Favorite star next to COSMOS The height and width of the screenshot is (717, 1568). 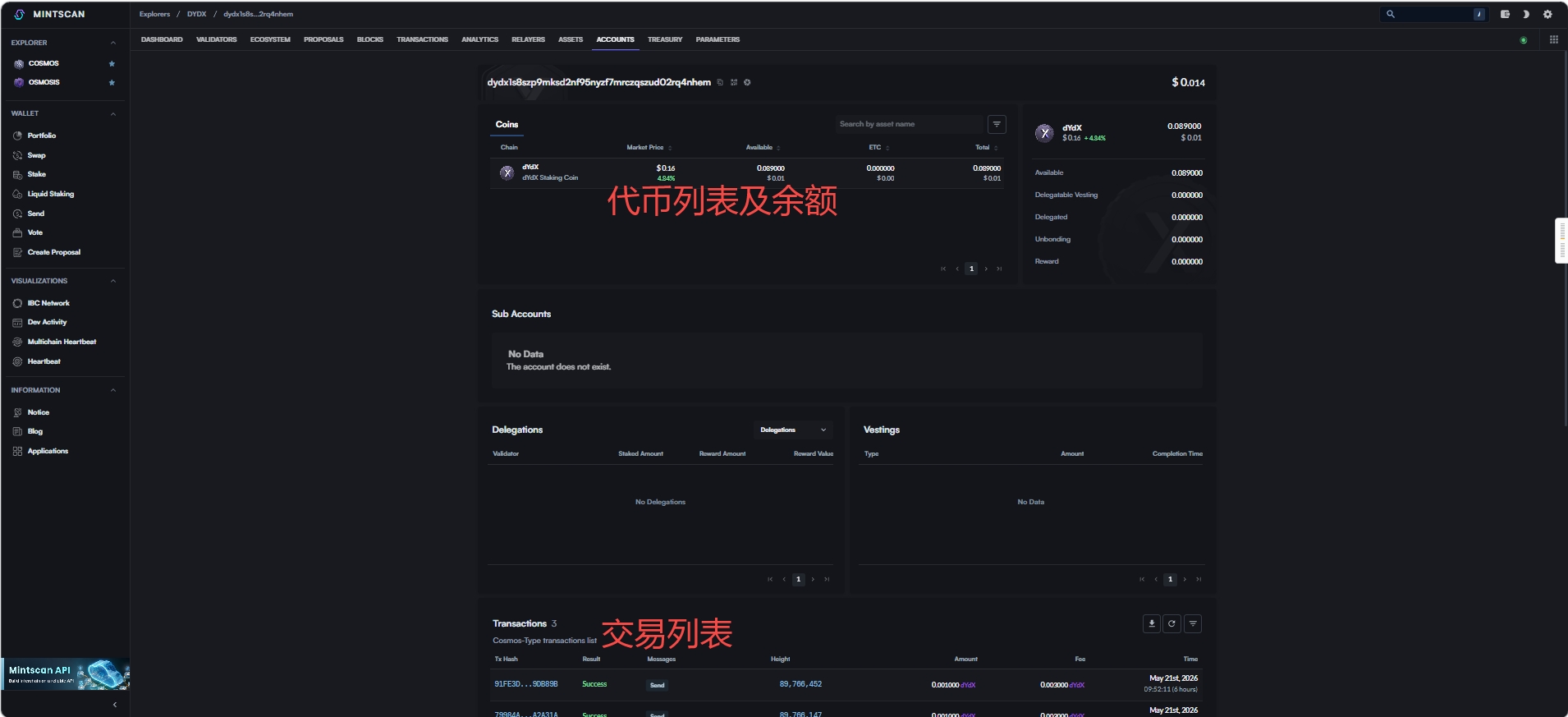[112, 63]
